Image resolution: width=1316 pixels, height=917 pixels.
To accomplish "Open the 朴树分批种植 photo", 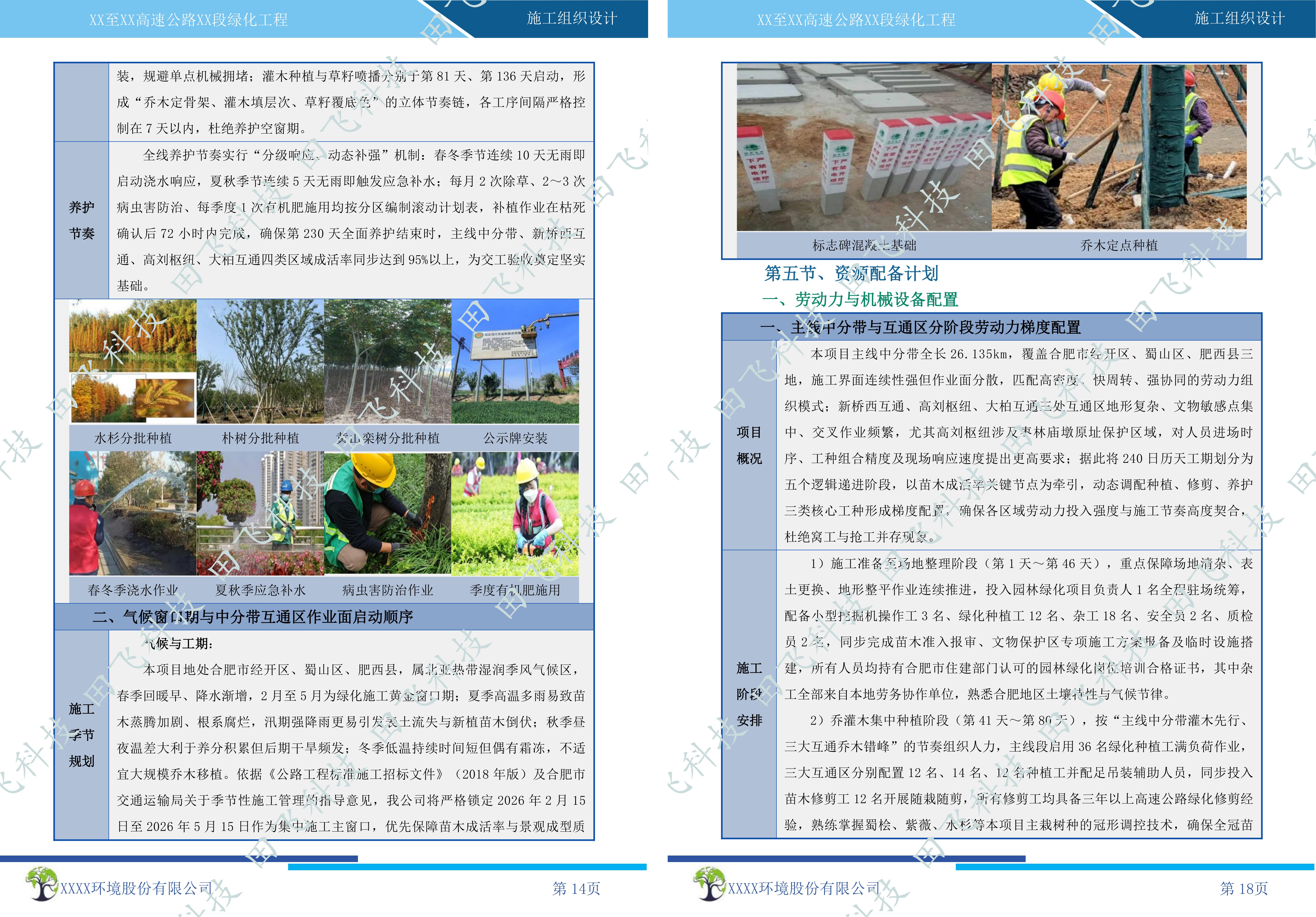I will pos(260,361).
